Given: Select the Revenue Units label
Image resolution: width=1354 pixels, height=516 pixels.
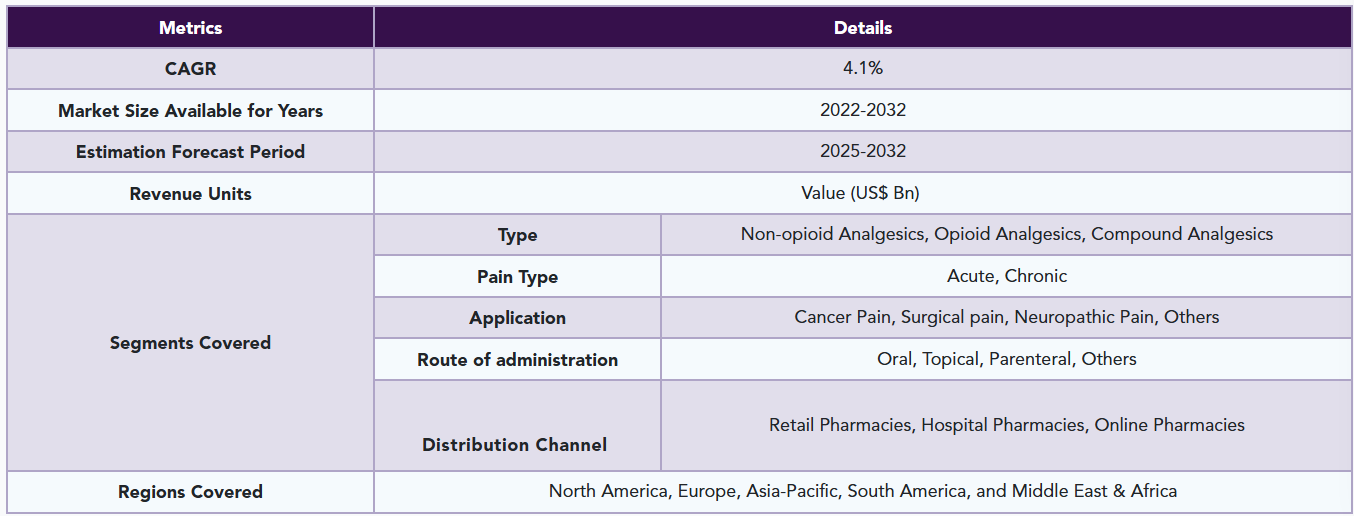Looking at the screenshot, I should (x=190, y=193).
